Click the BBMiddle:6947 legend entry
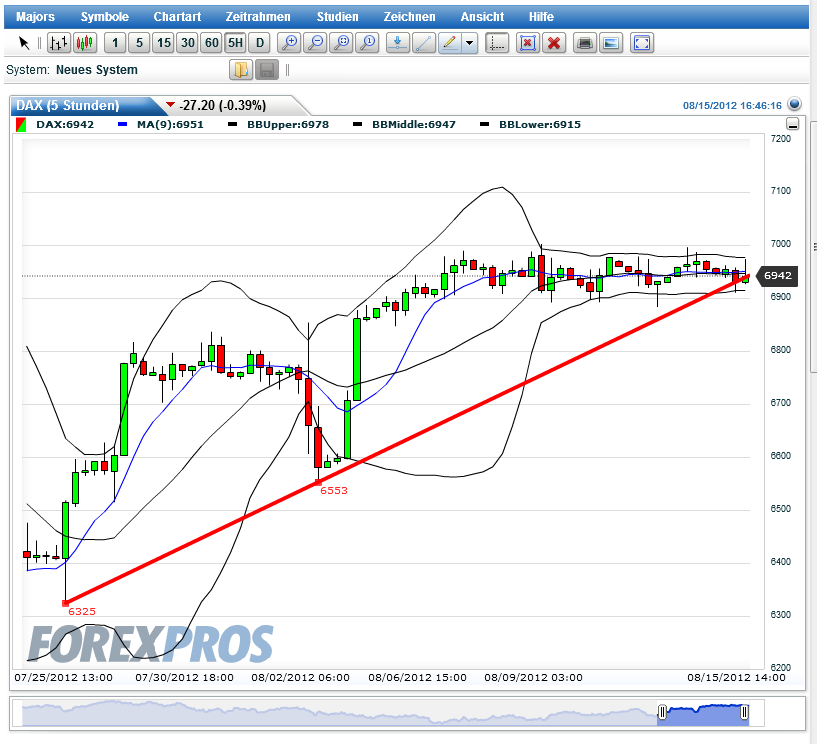This screenshot has width=817, height=744. point(414,125)
